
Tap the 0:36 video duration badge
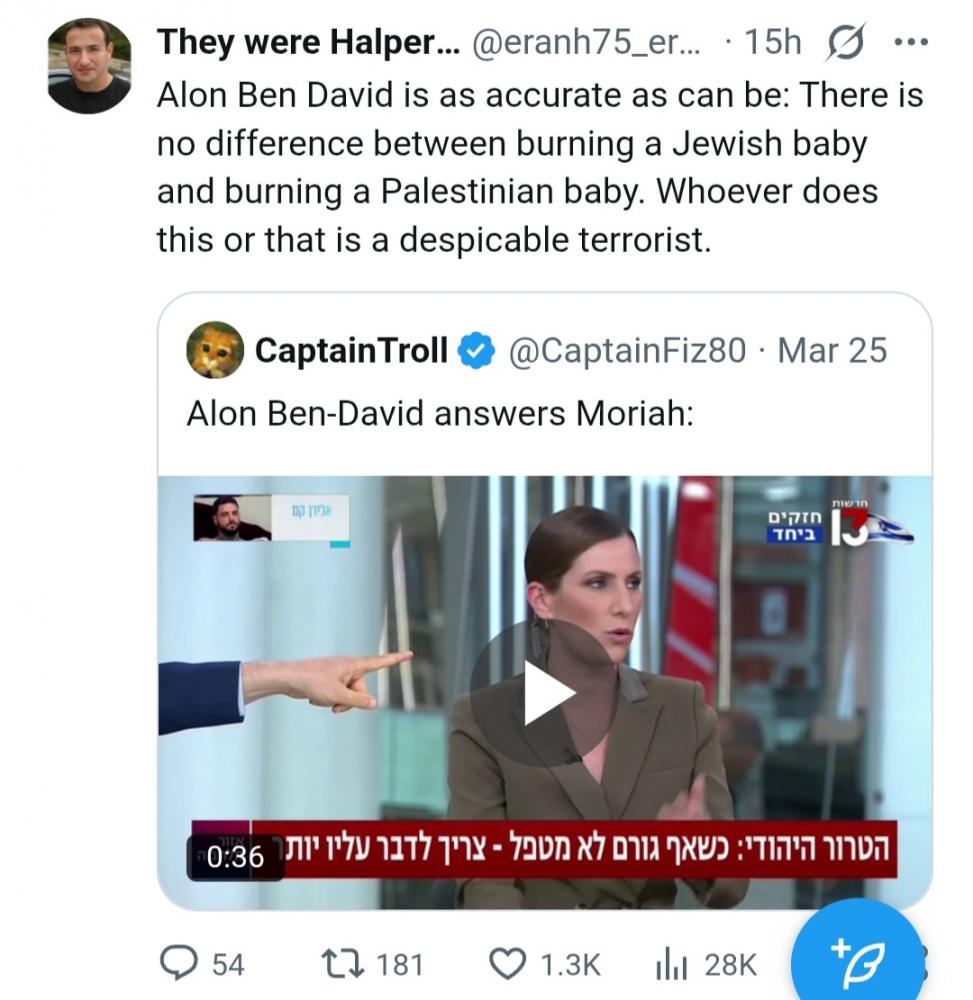pos(235,856)
